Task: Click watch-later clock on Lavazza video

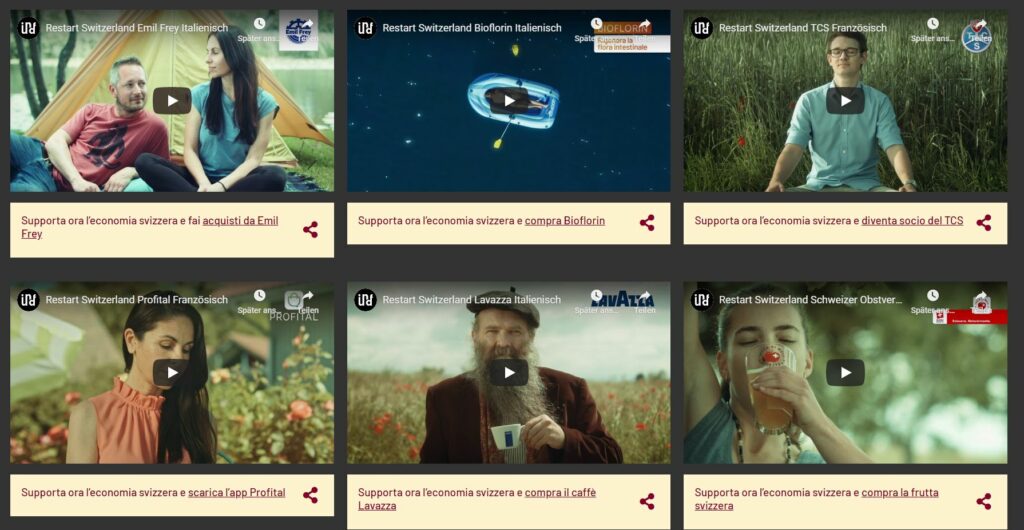Action: pos(596,296)
